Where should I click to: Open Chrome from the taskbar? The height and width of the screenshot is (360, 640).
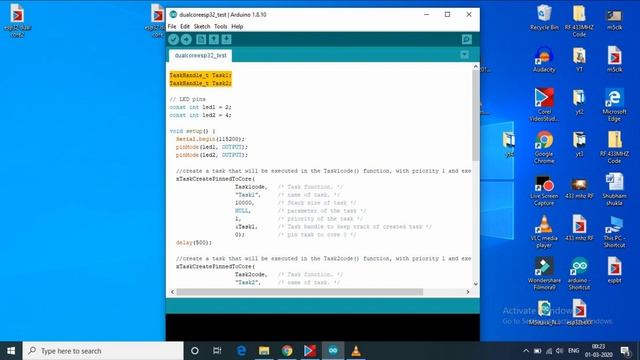pos(287,351)
